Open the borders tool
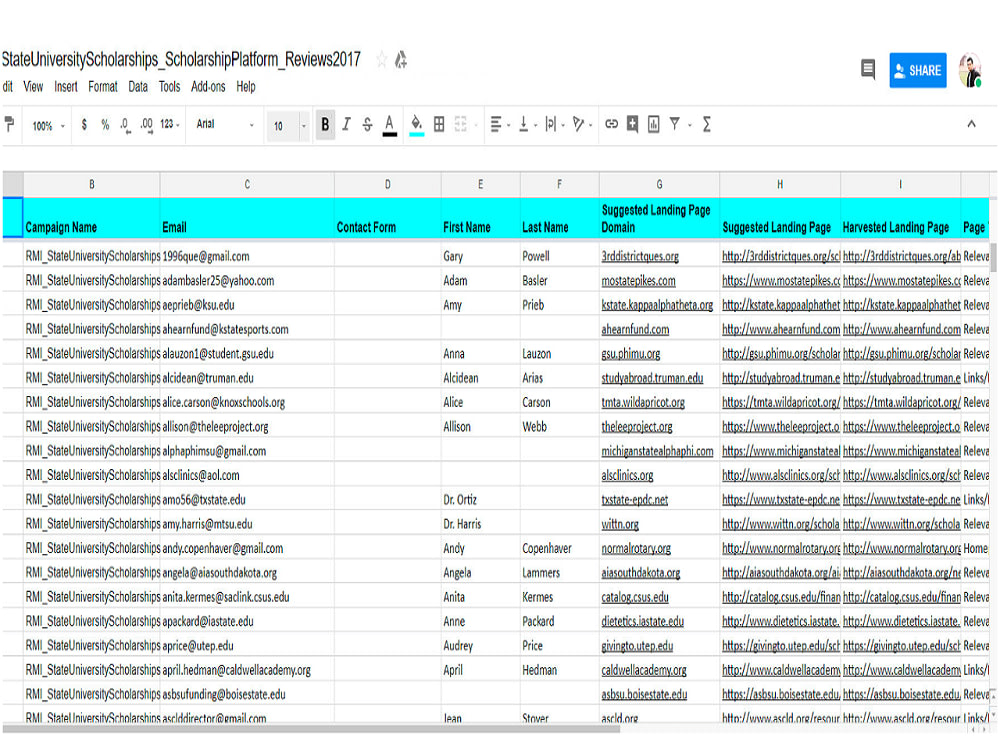The height and width of the screenshot is (750, 1000). coord(439,124)
